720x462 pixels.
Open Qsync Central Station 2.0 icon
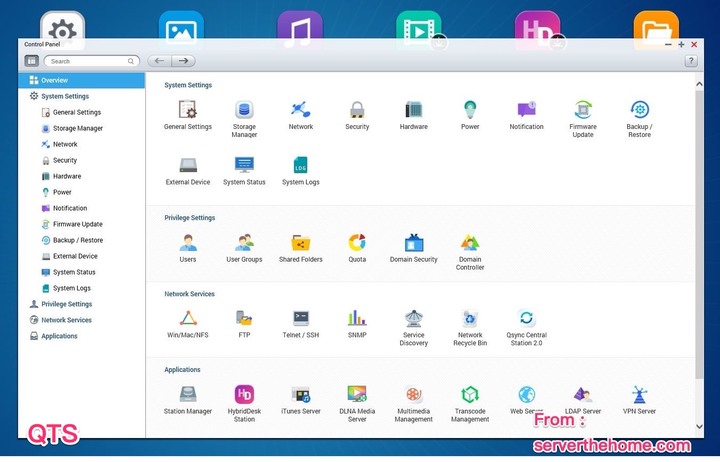(x=527, y=318)
